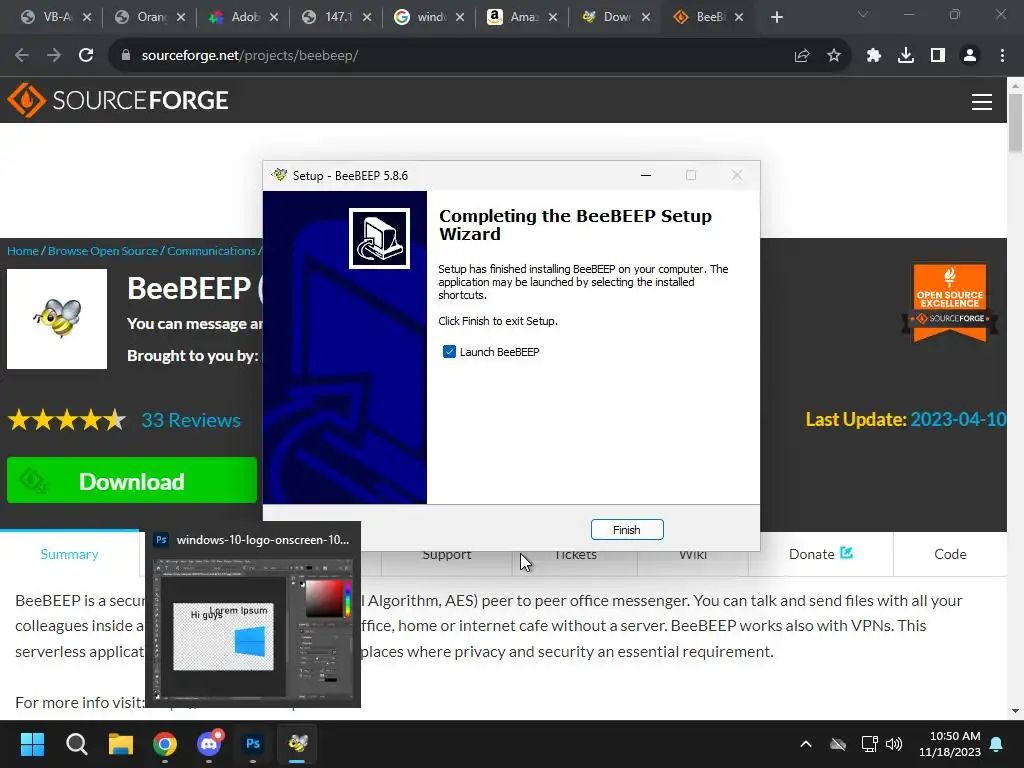
Task: Click the cloud sync tray icon
Action: (838, 744)
